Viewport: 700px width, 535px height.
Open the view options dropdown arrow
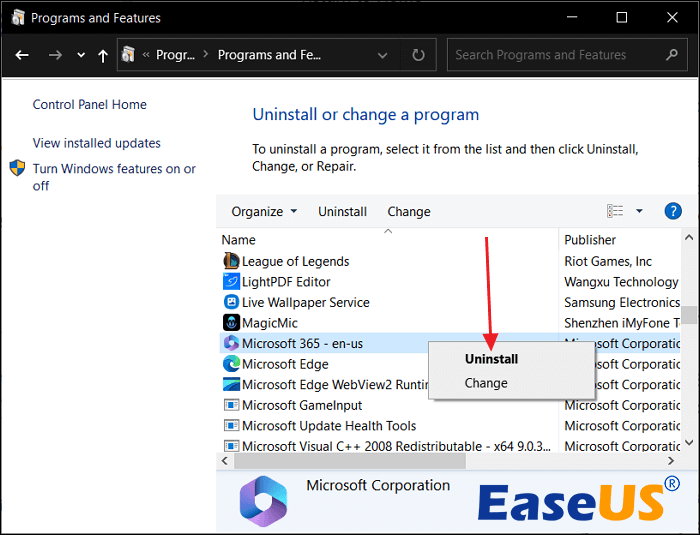(639, 211)
